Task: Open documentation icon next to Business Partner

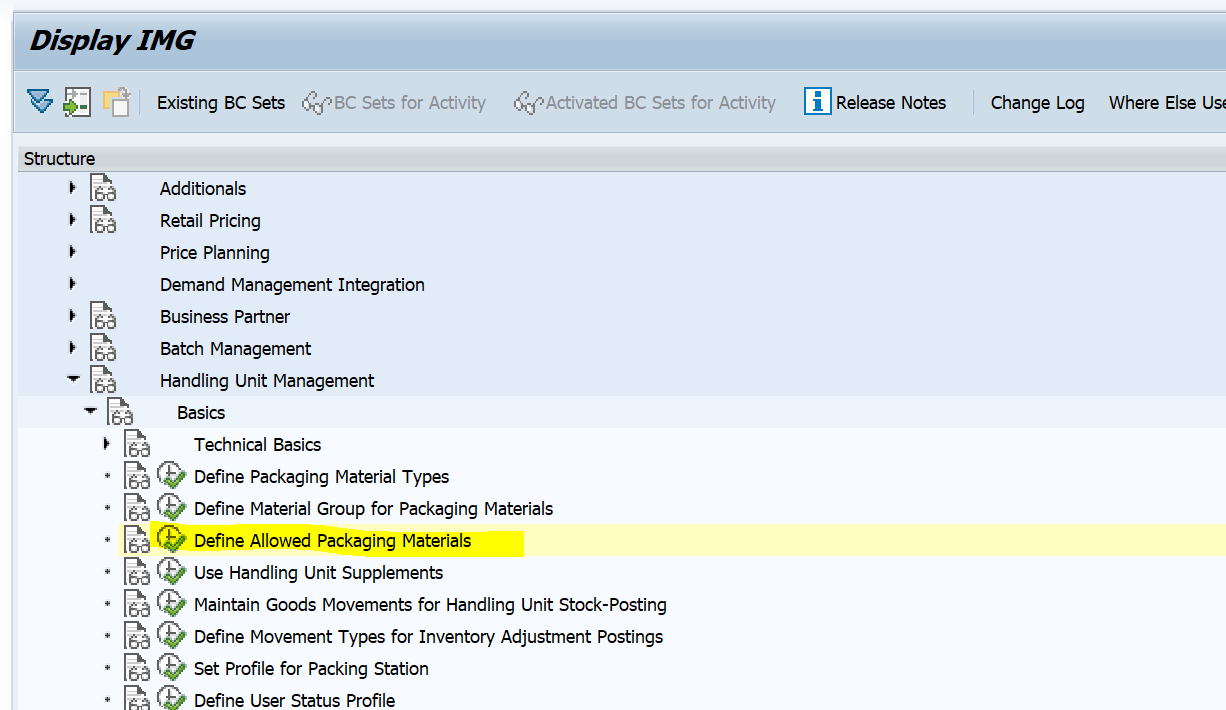Action: tap(105, 316)
